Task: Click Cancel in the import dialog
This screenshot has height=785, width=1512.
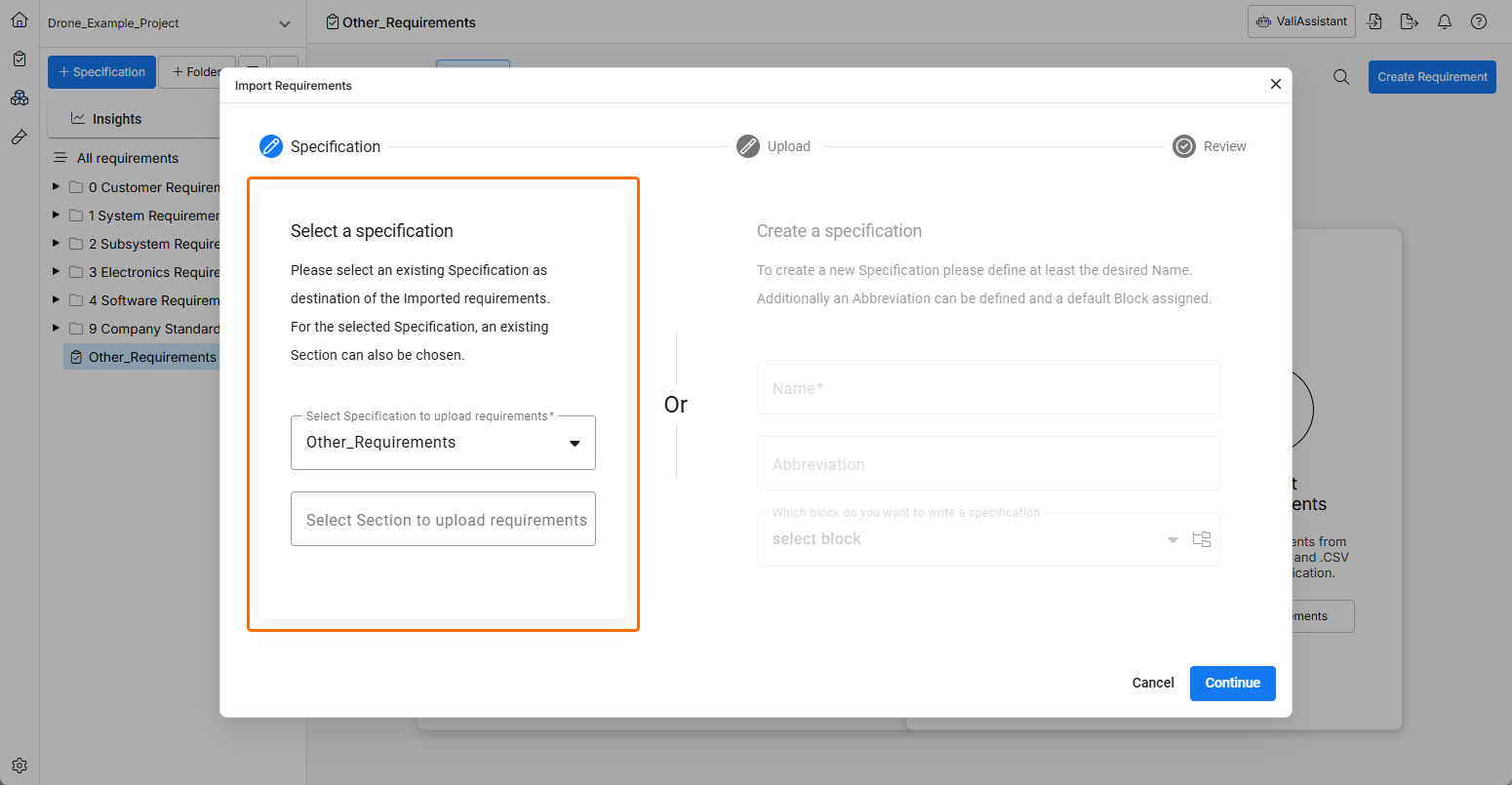Action: [x=1153, y=683]
